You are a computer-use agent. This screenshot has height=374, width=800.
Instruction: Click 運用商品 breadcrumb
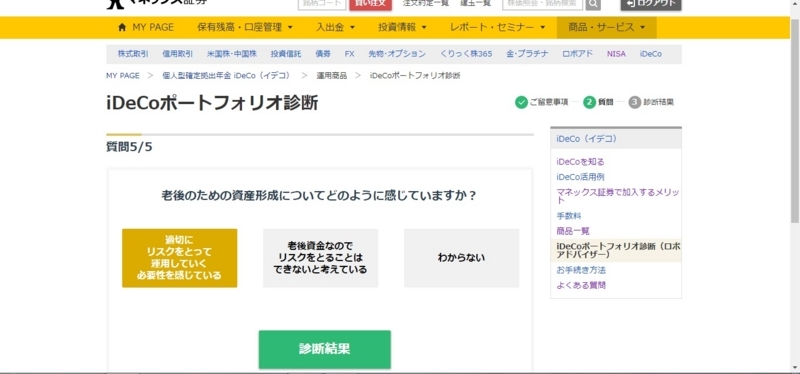click(x=331, y=75)
